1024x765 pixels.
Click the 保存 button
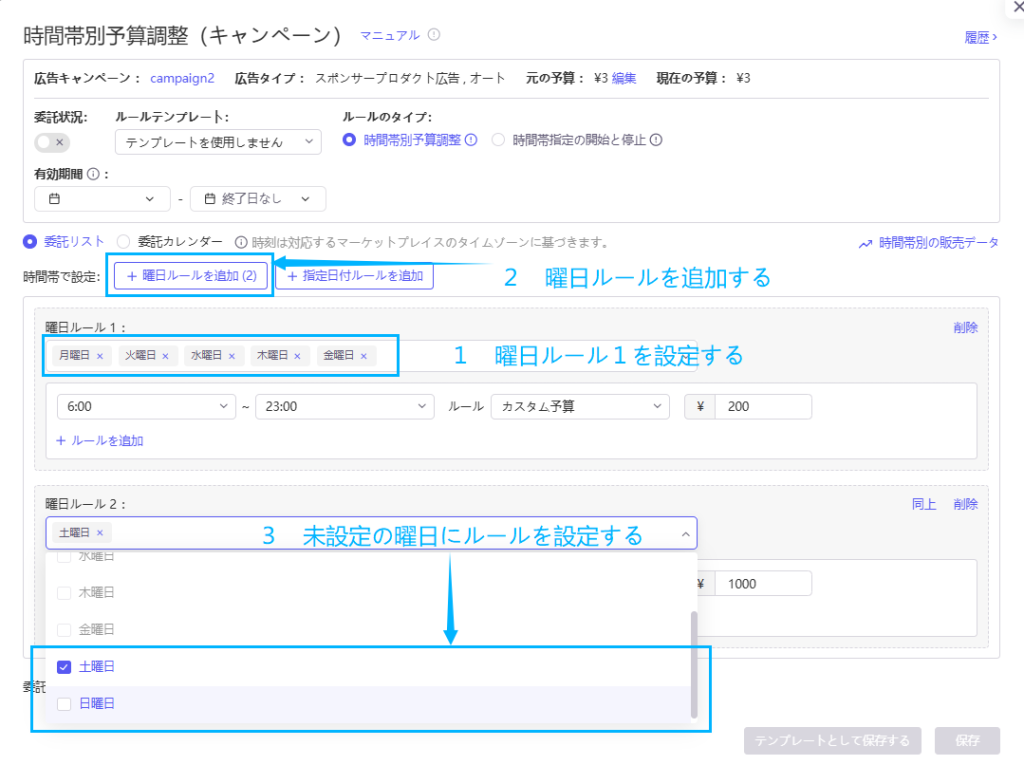(967, 741)
